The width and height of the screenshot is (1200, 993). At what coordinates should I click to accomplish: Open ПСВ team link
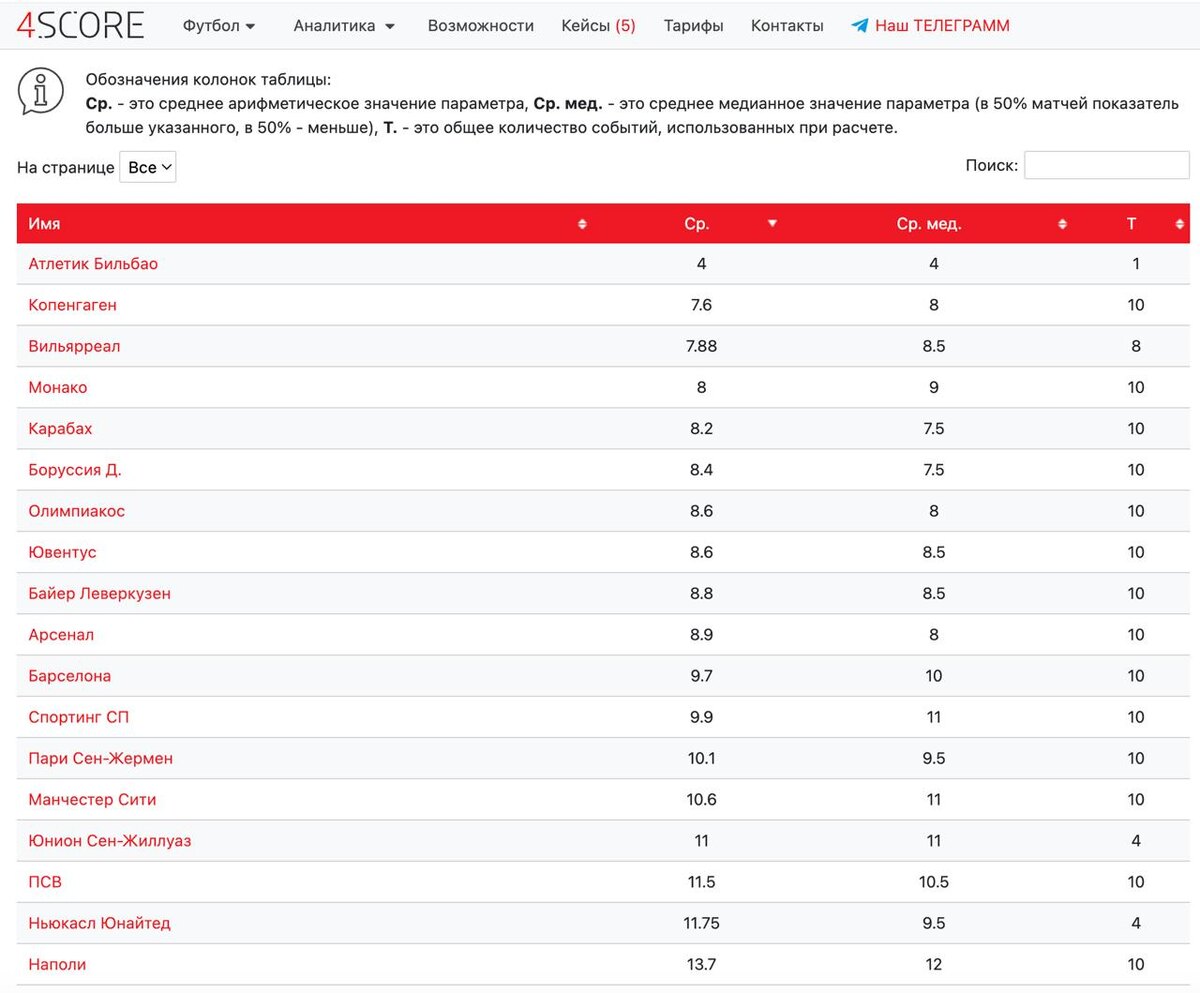point(45,882)
